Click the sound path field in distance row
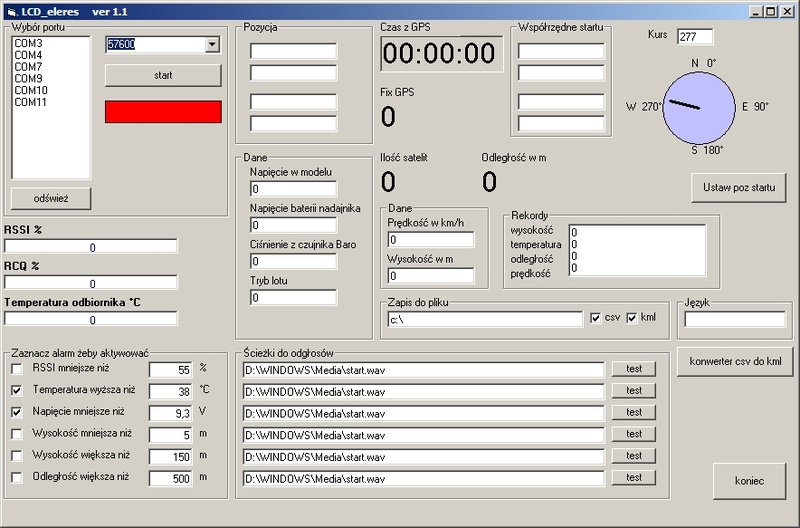Image resolution: width=800 pixels, height=528 pixels. 423,479
